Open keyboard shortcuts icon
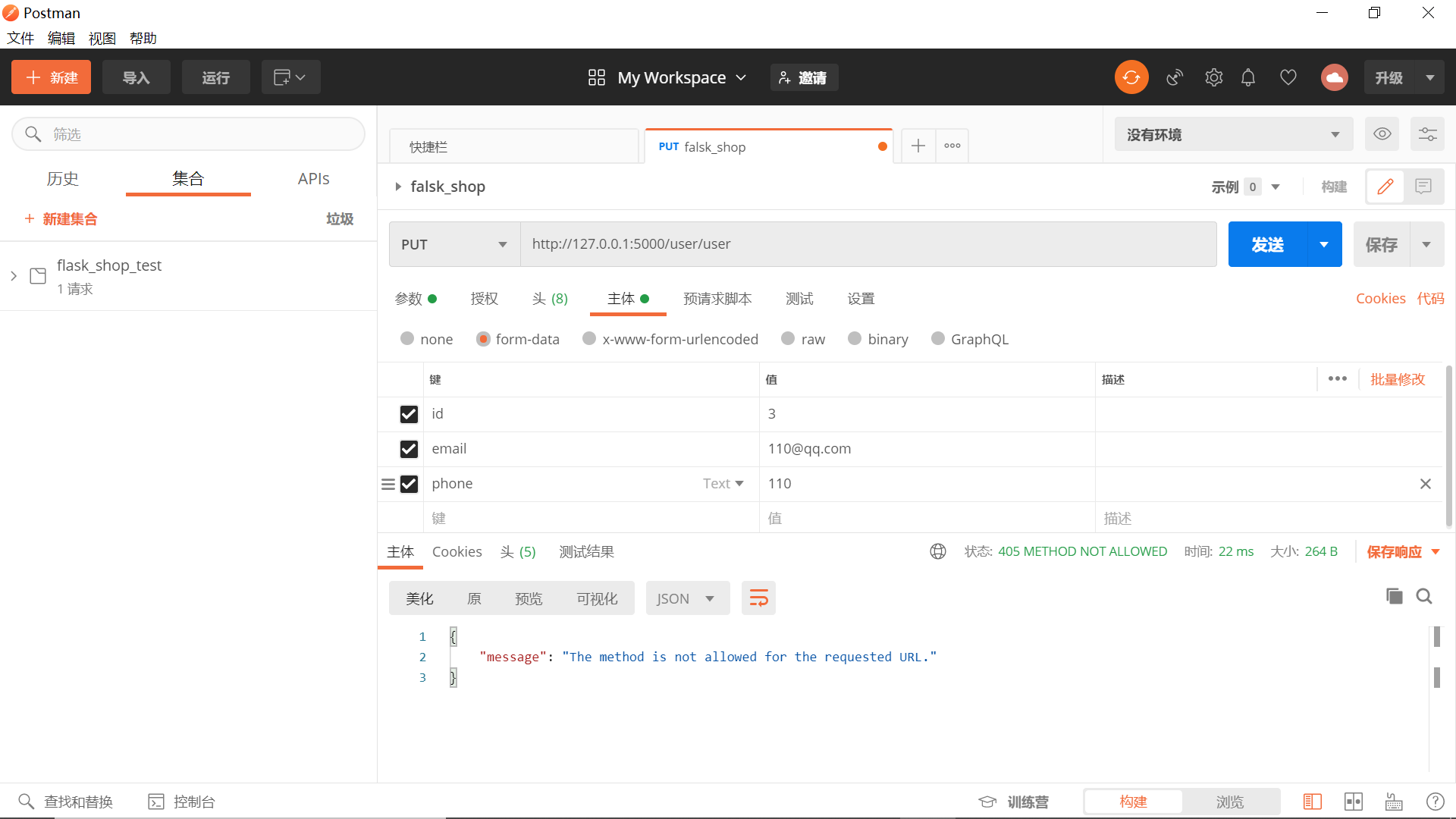 coord(1394,802)
